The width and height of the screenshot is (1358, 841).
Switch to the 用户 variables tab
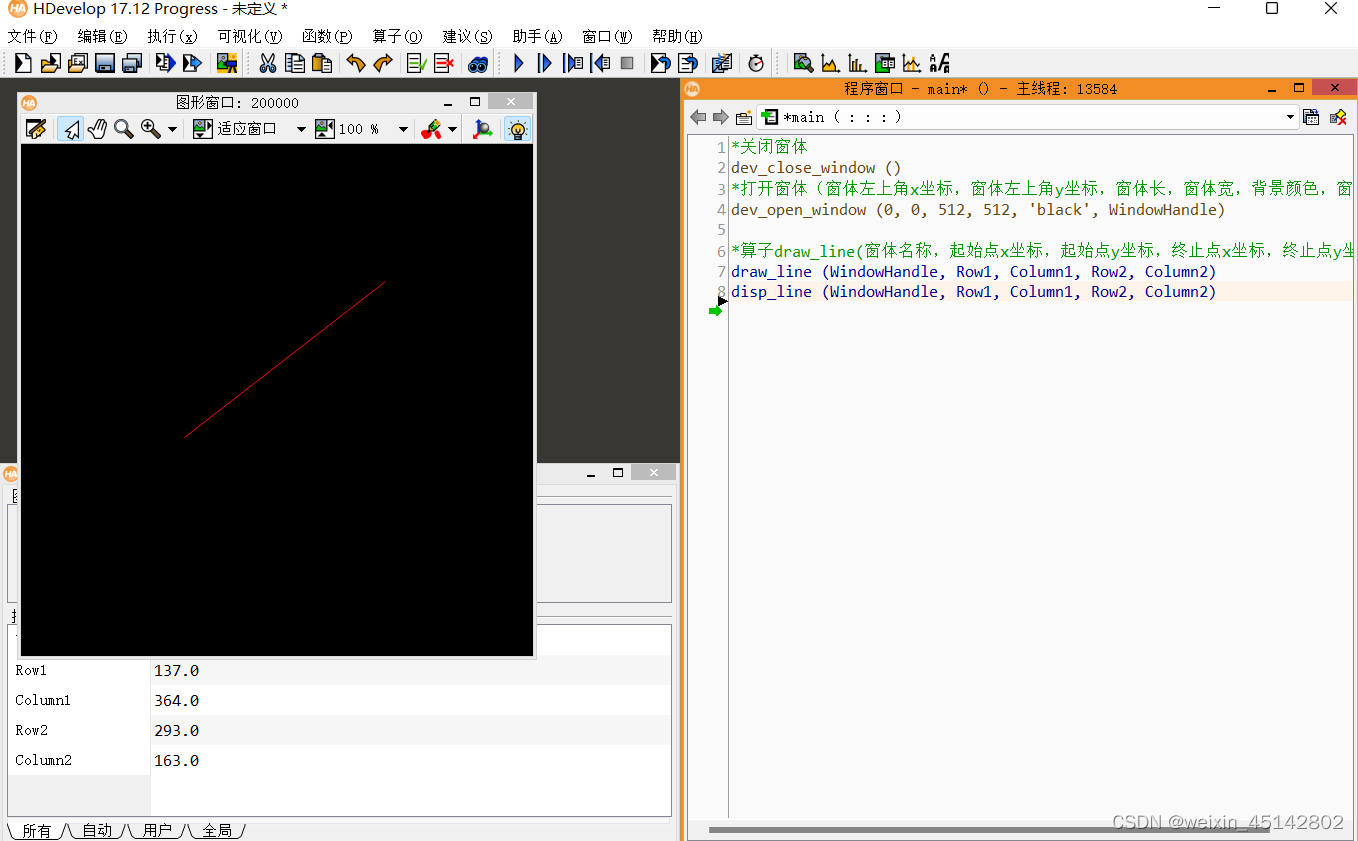click(157, 830)
